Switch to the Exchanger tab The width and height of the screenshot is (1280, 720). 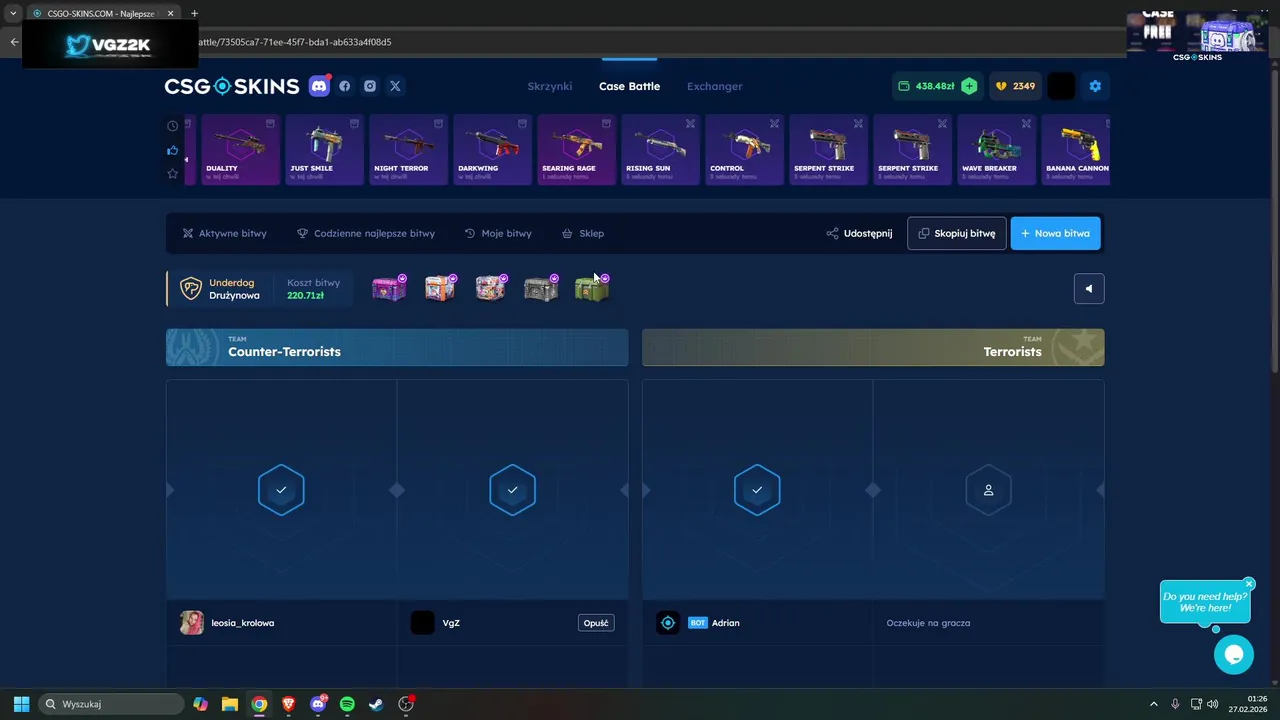[x=715, y=86]
